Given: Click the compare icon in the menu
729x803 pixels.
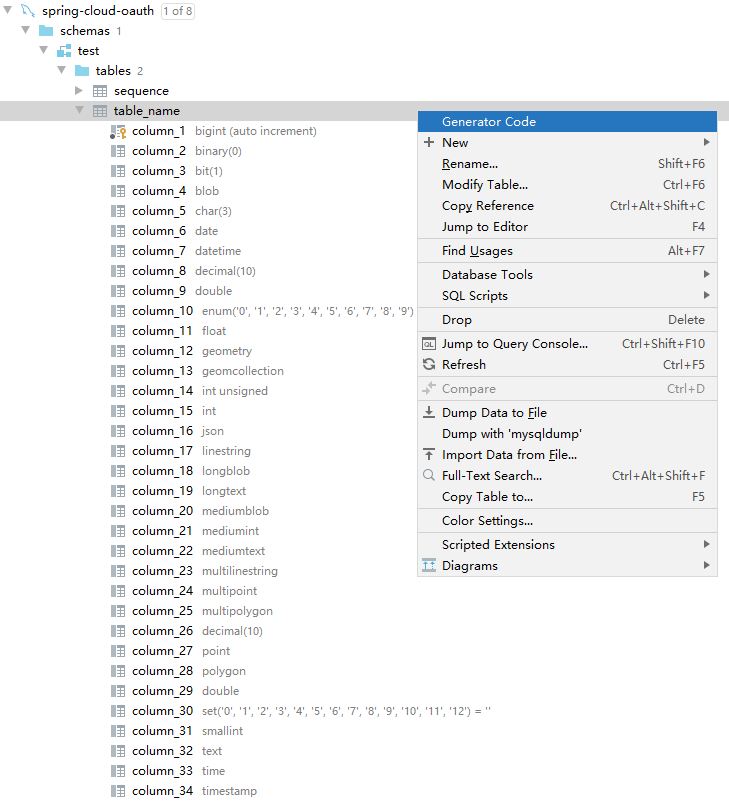Looking at the screenshot, I should click(429, 389).
